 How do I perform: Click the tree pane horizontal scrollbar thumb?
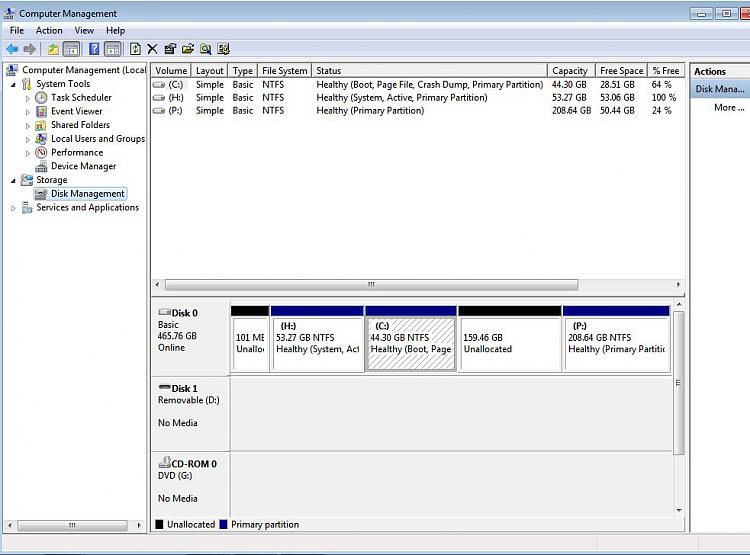click(72, 525)
